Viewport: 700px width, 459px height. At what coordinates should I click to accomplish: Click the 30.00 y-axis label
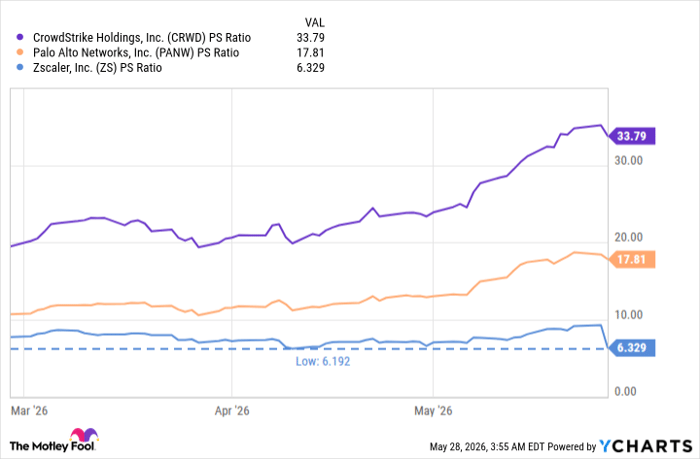(x=629, y=161)
